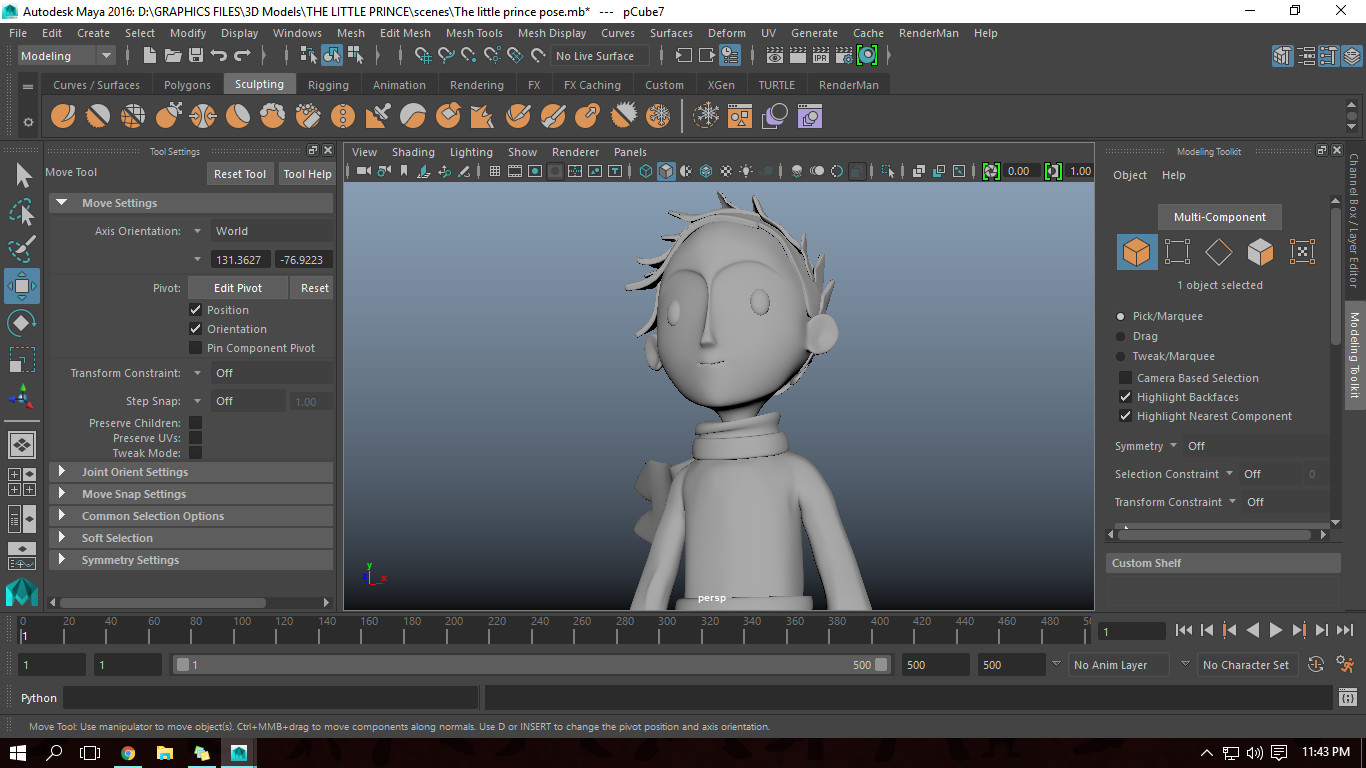Select the Paint Selection tool

pyautogui.click(x=22, y=249)
